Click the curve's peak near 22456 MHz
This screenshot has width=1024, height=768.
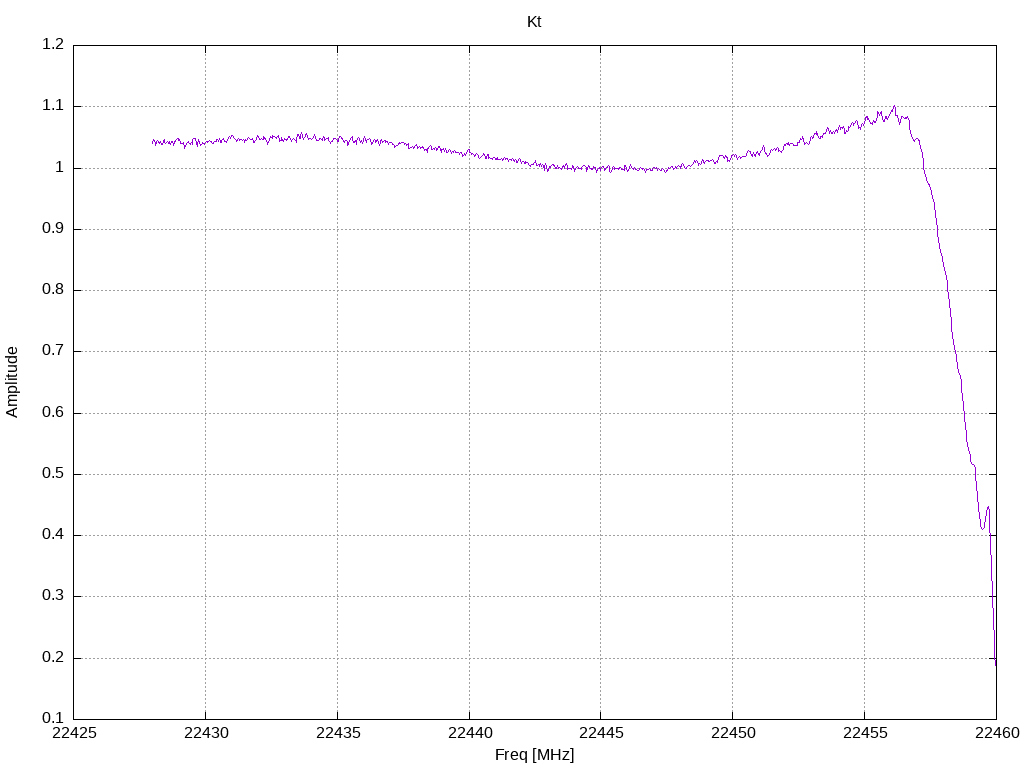tap(895, 106)
